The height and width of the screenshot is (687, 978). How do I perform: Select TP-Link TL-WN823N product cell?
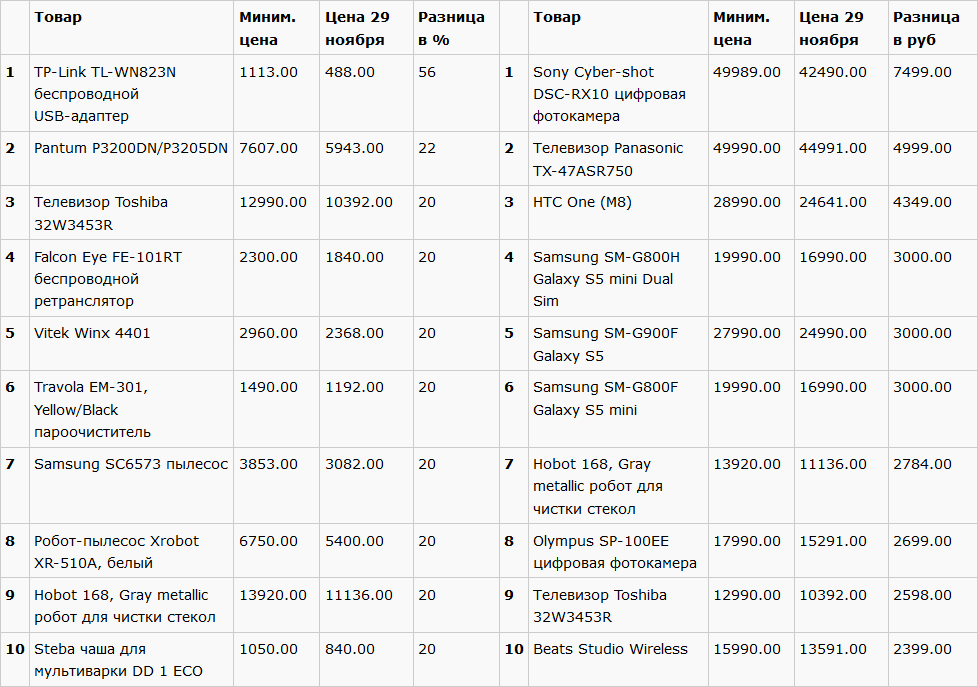(104, 94)
